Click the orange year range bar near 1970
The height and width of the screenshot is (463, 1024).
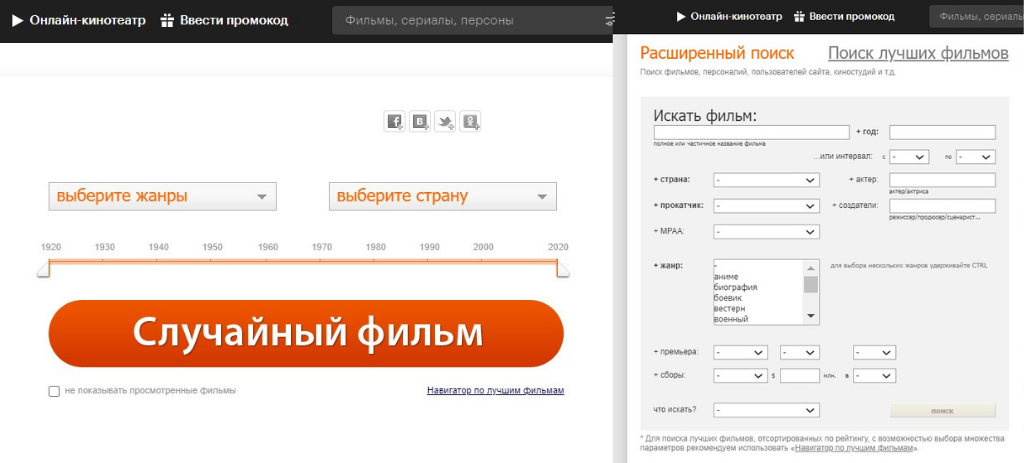(321, 261)
